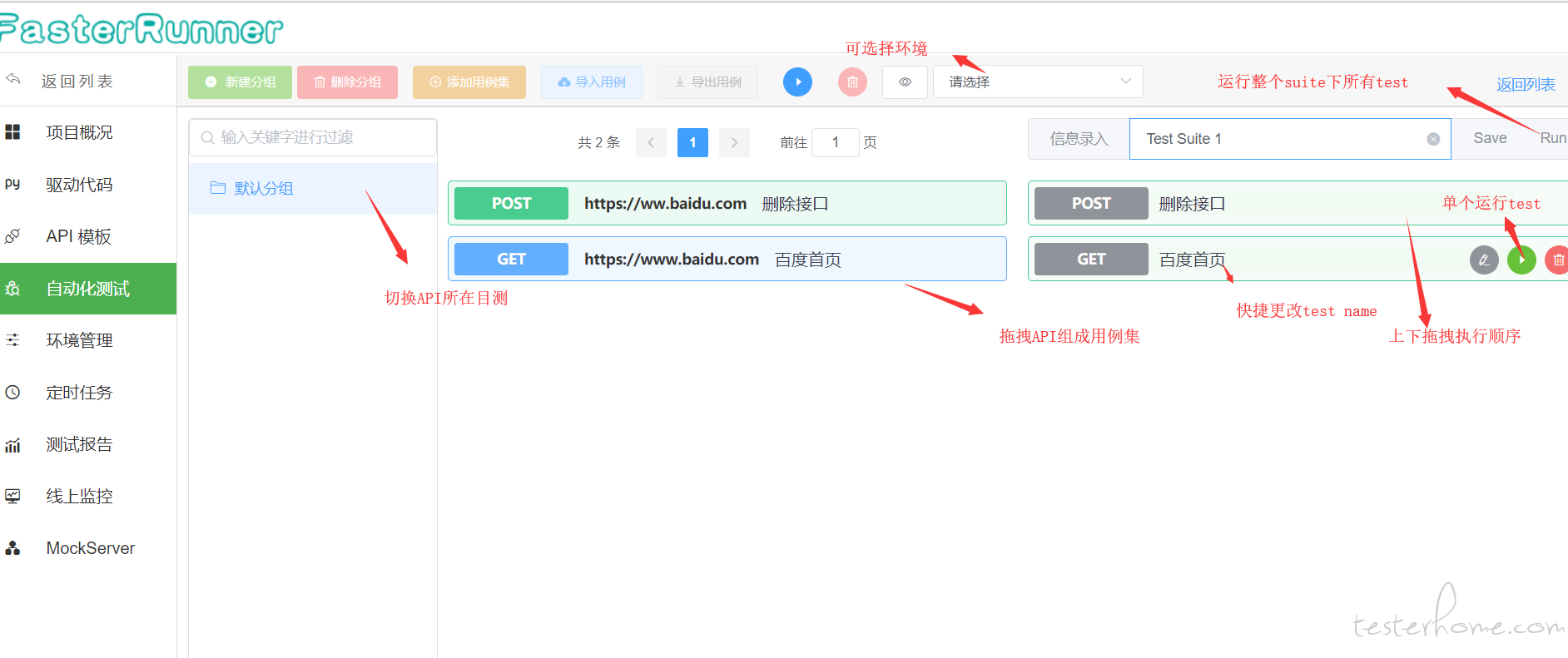Image resolution: width=1568 pixels, height=658 pixels.
Task: Open the 请选择 environment dropdown
Action: (x=1037, y=82)
